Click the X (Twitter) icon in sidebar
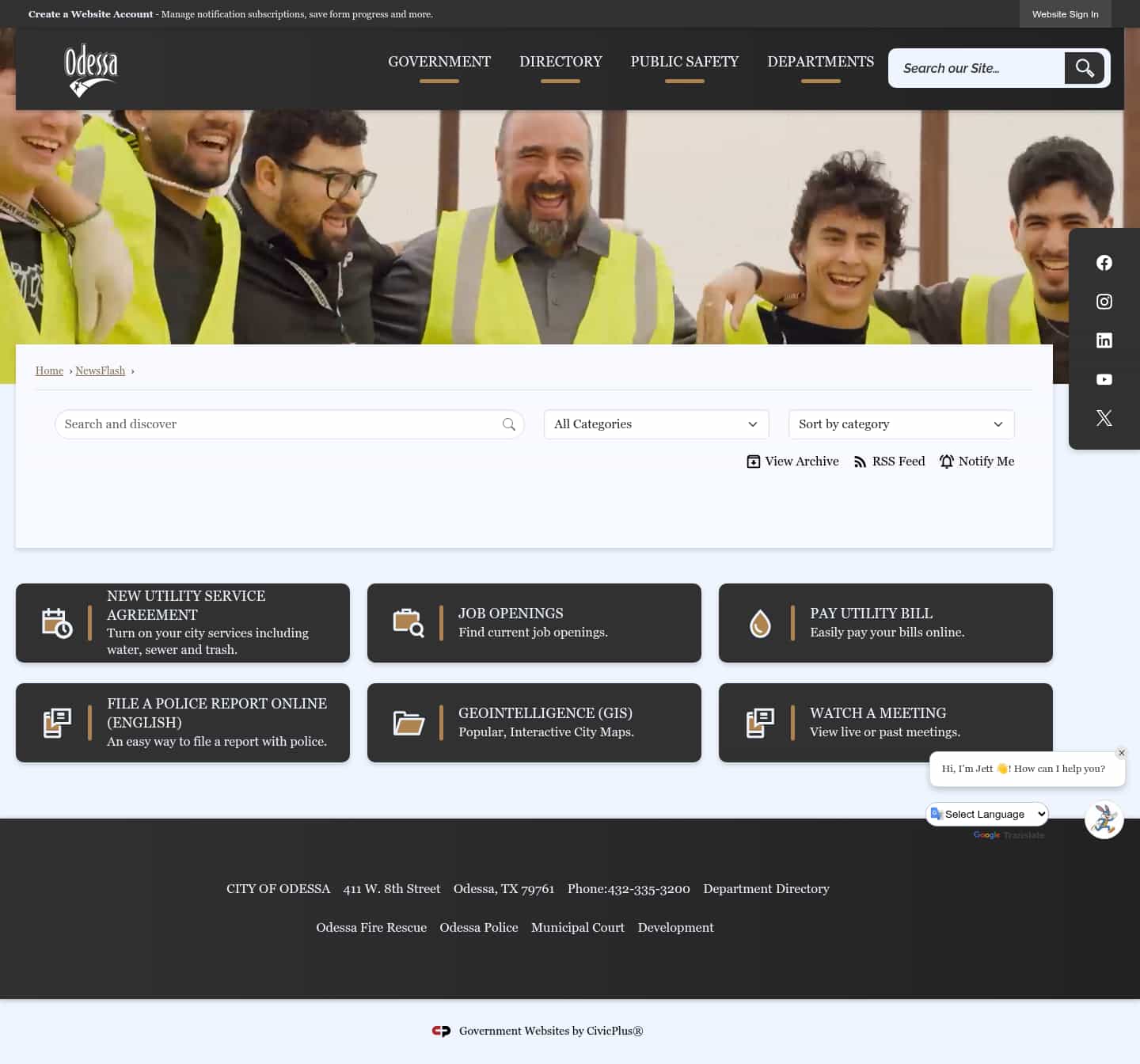Image resolution: width=1140 pixels, height=1064 pixels. 1104,418
